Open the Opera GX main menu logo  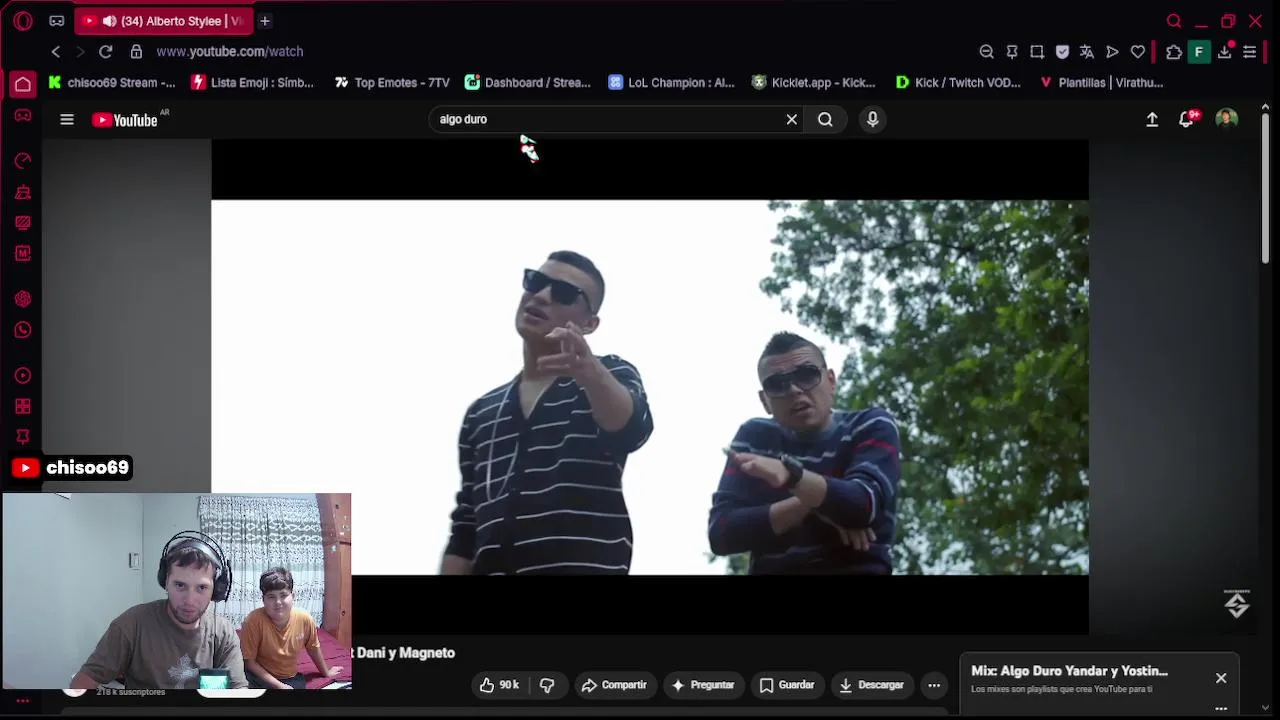[x=23, y=21]
